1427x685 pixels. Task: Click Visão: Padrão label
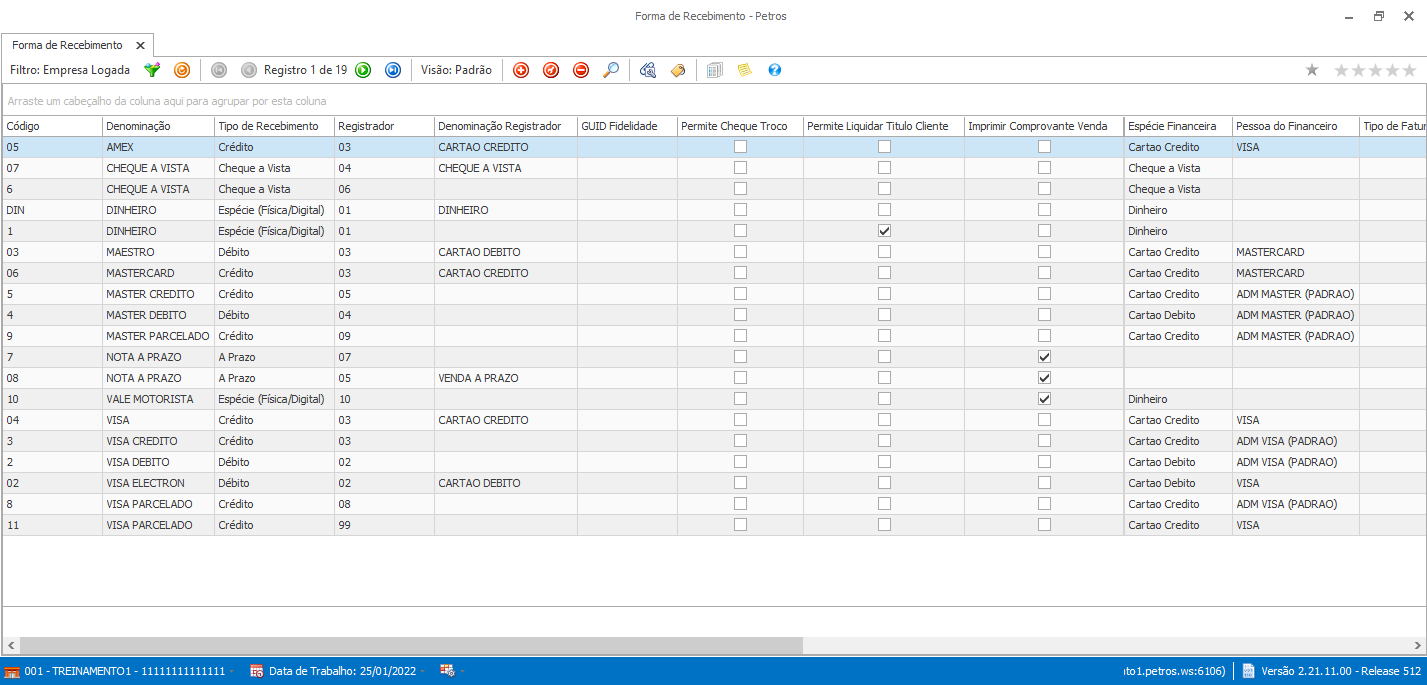point(456,70)
